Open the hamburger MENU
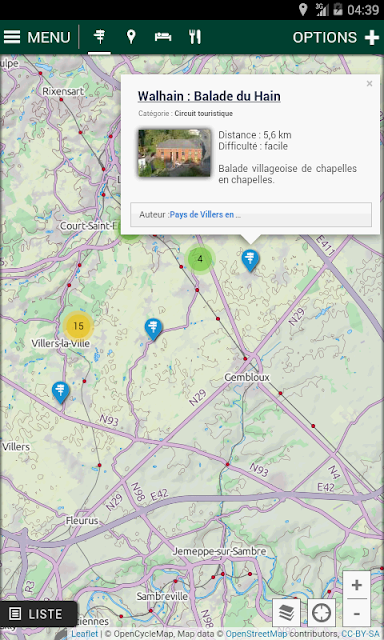Viewport: 384px width, 640px height. coord(37,37)
